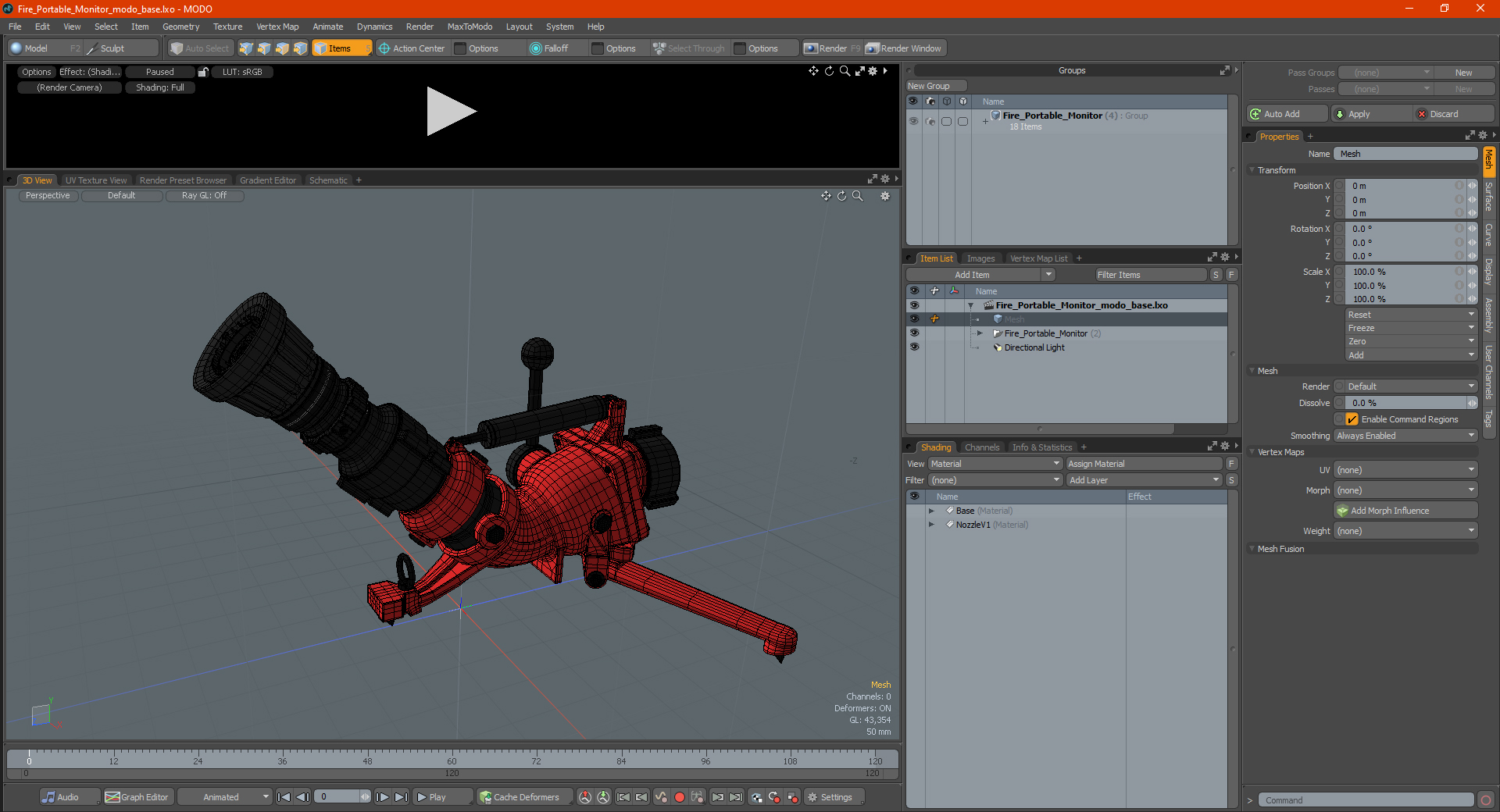Screen dimensions: 1500x812
Task: Select Materials selection mode icon
Action: pyautogui.click(x=300, y=48)
